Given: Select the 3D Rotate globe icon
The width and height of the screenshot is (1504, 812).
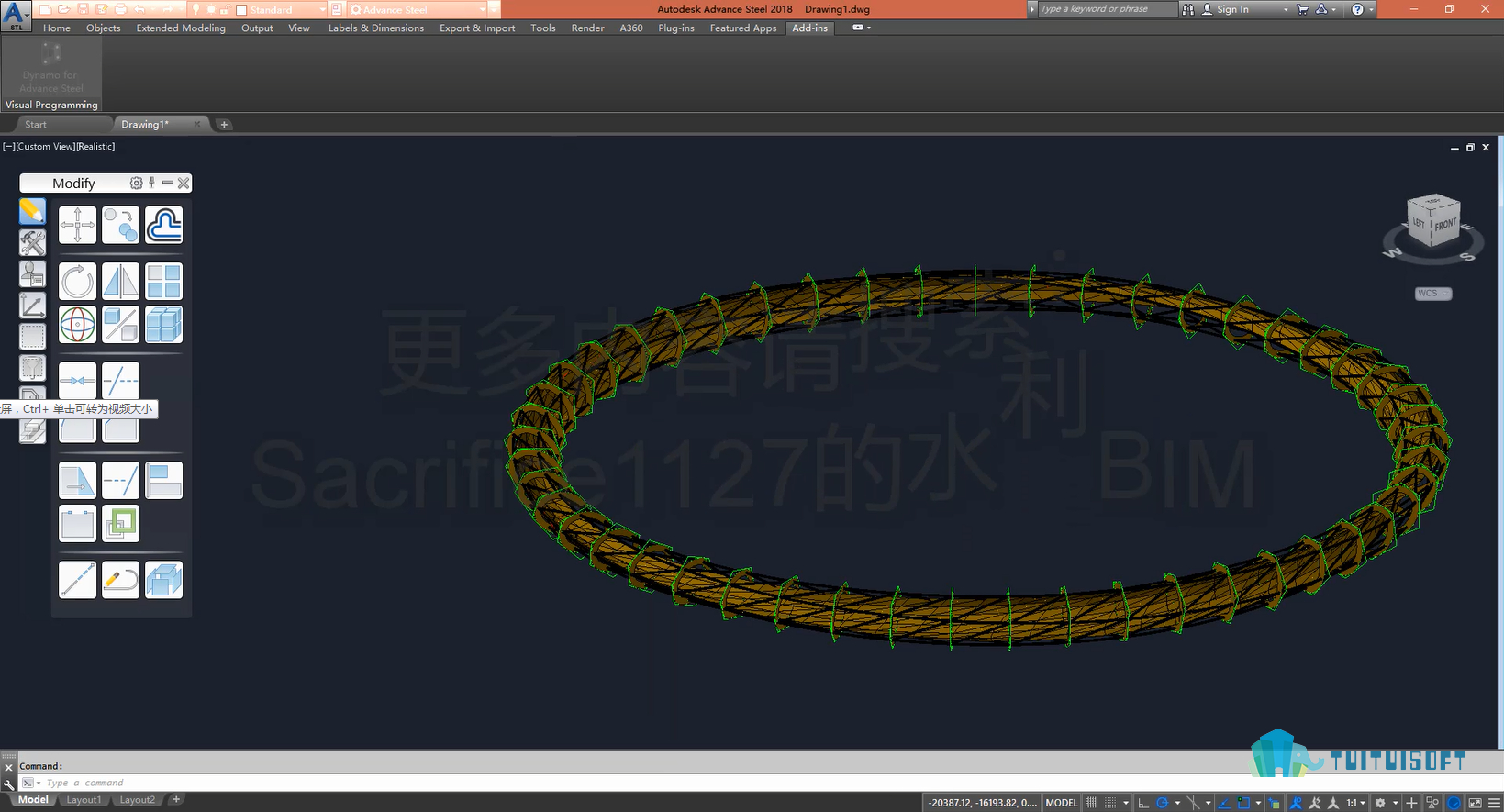Looking at the screenshot, I should coord(77,325).
